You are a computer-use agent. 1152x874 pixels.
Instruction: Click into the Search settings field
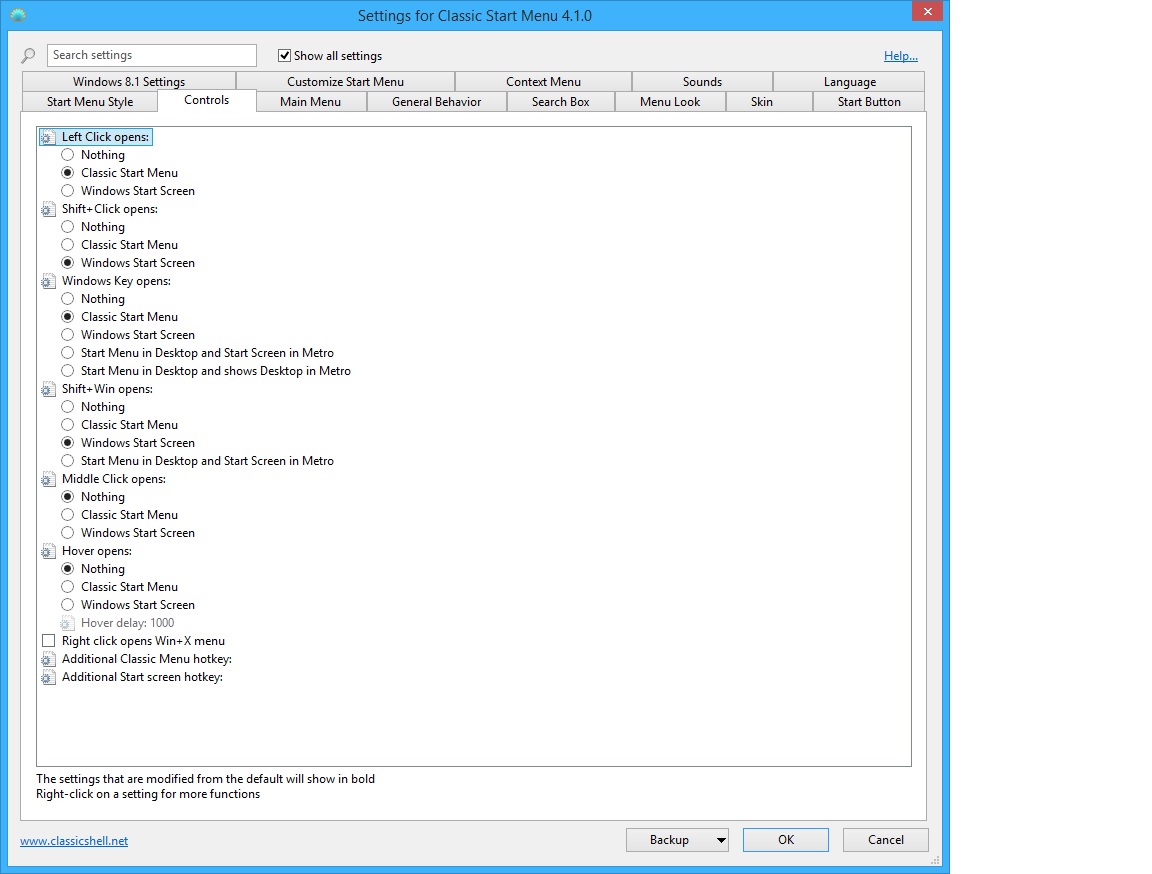[x=151, y=55]
